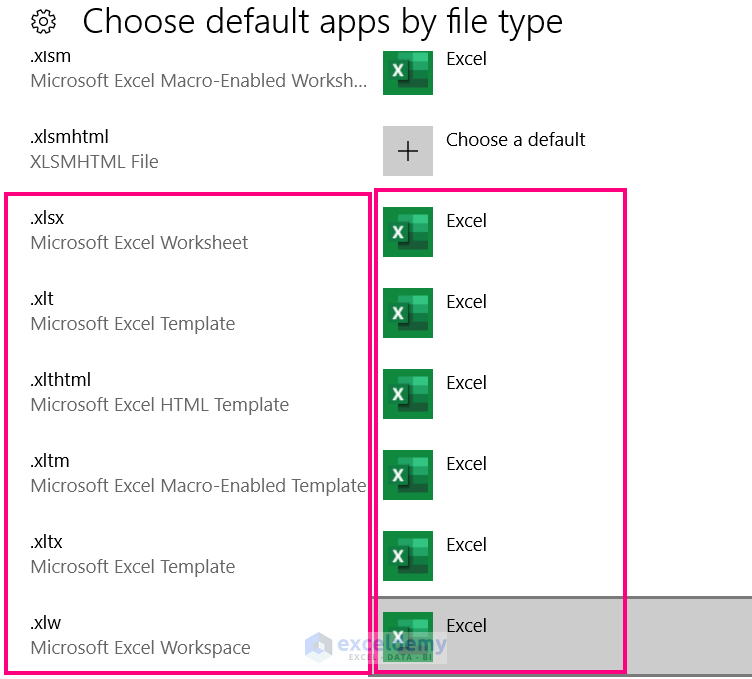This screenshot has width=752, height=679.
Task: Click the Excel label for .xlsm
Action: (466, 59)
